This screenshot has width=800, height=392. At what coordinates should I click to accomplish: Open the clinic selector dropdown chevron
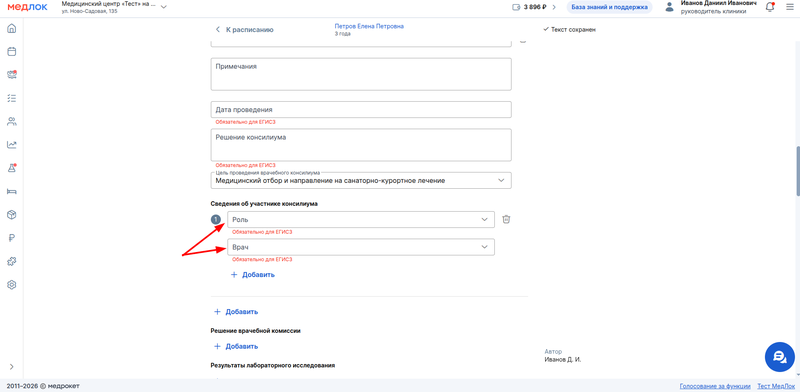pyautogui.click(x=164, y=7)
